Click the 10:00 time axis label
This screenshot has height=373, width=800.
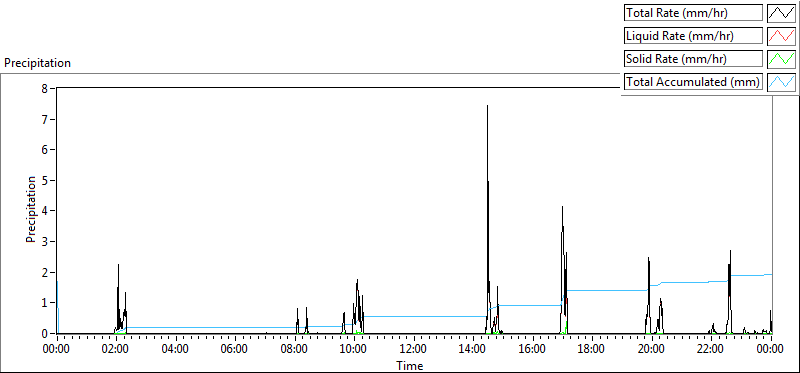point(354,350)
